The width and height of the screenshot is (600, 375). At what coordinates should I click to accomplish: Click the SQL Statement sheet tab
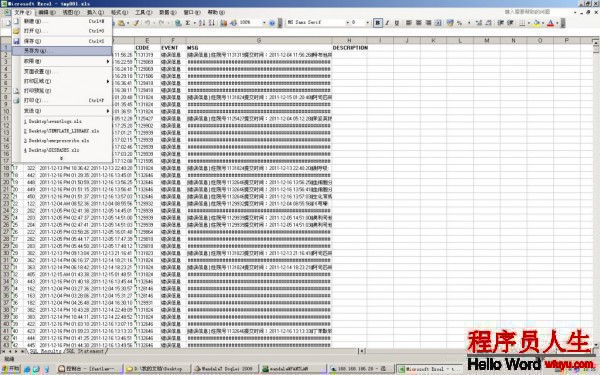(x=85, y=351)
